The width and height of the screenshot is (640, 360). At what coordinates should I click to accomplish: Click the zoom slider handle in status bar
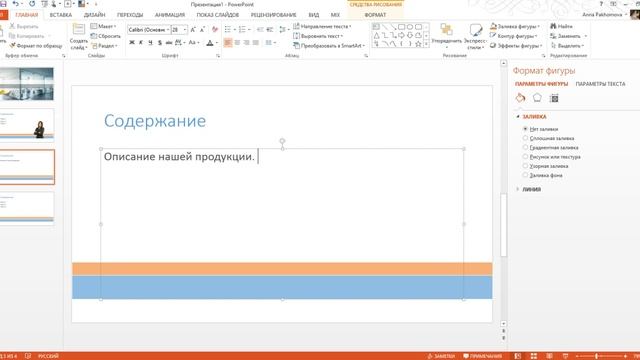[x=596, y=356]
